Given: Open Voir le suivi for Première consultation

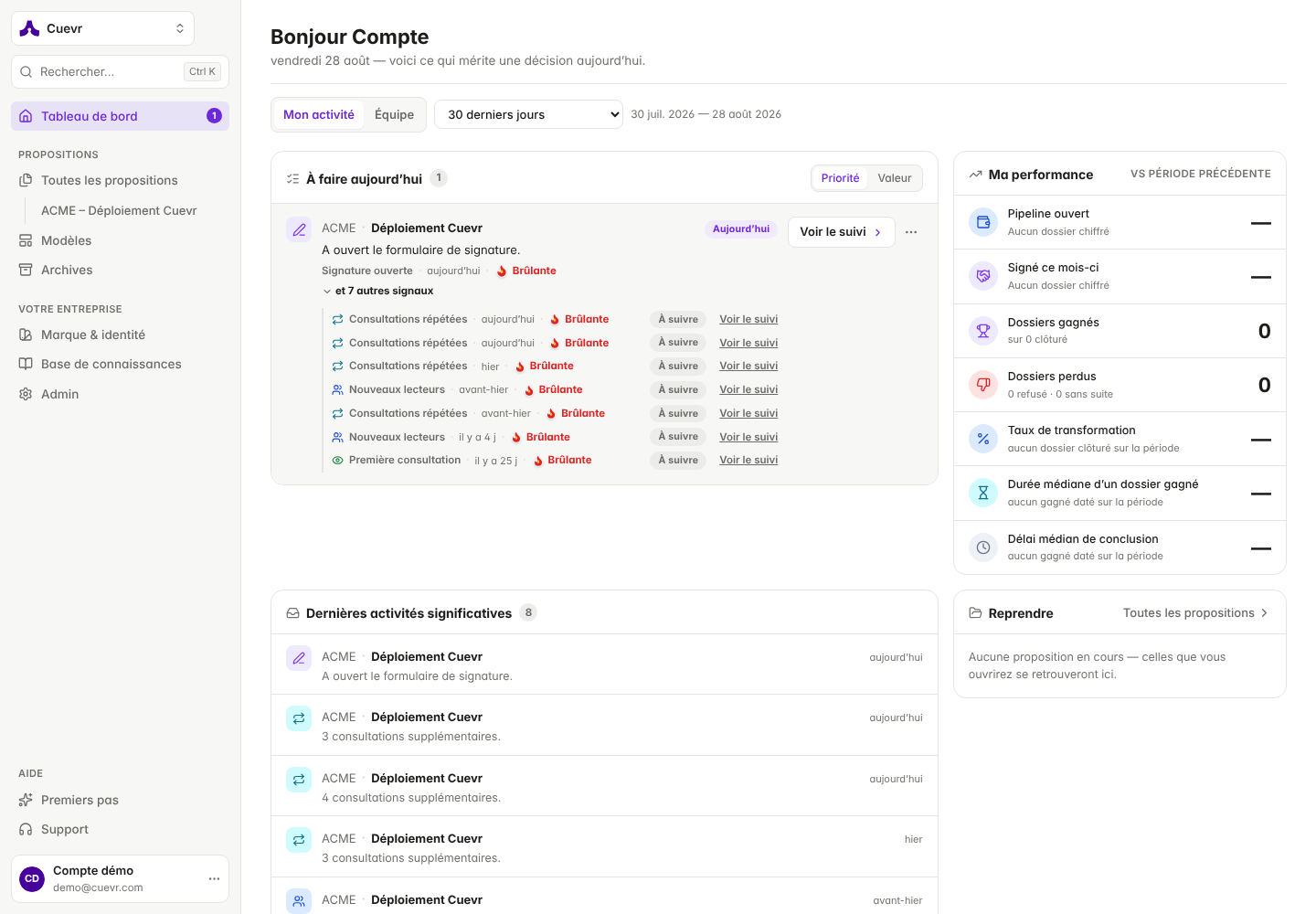Looking at the screenshot, I should pos(748,460).
